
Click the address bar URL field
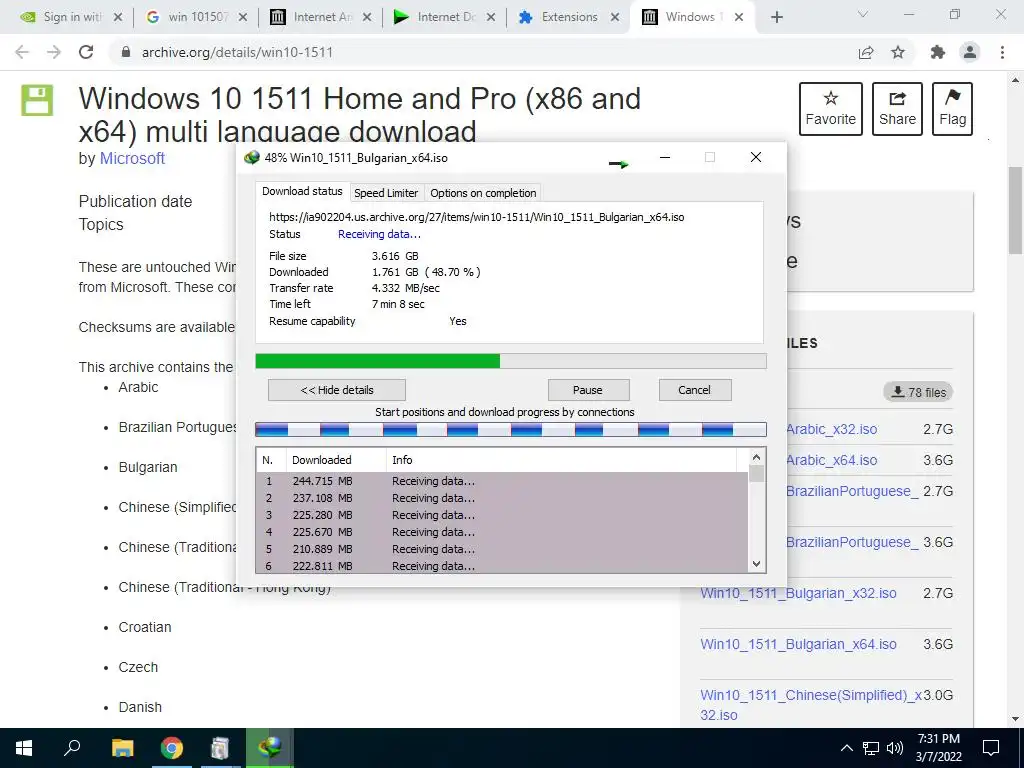(x=483, y=52)
